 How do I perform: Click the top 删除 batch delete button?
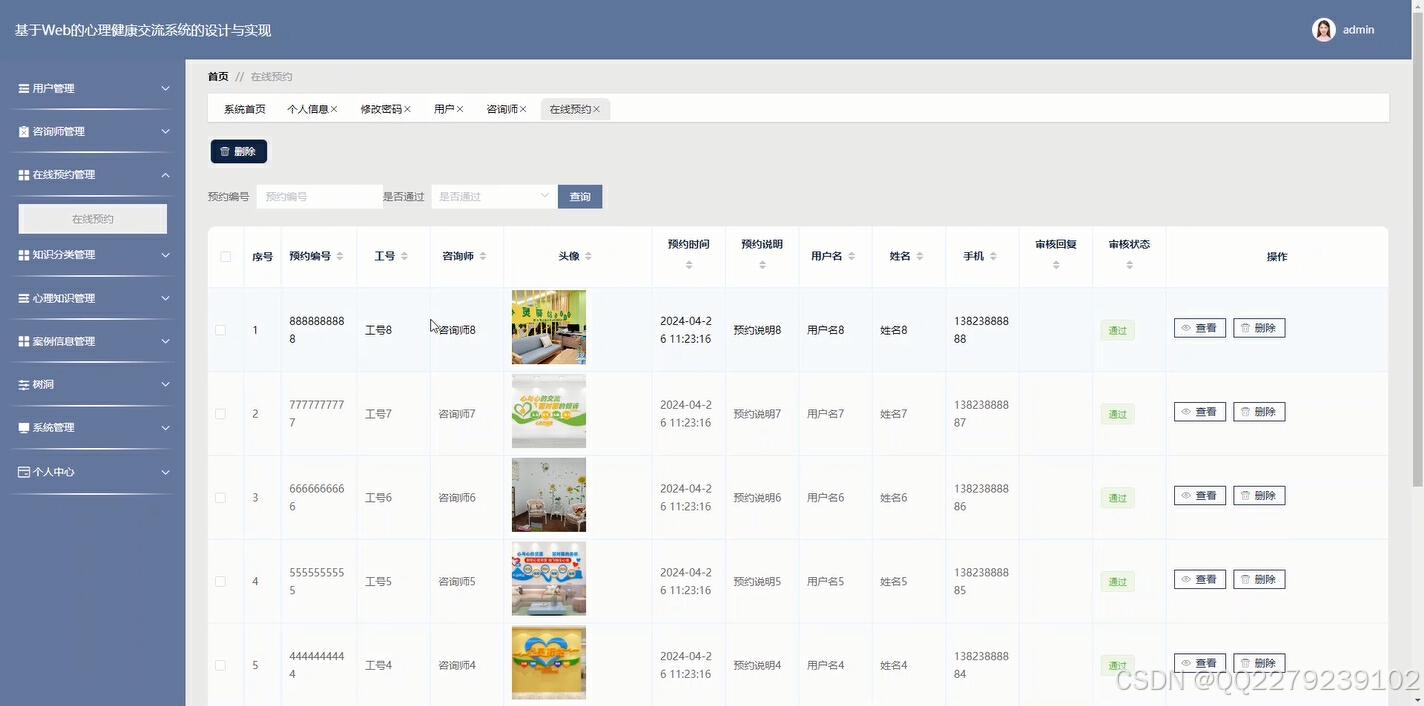tap(238, 151)
